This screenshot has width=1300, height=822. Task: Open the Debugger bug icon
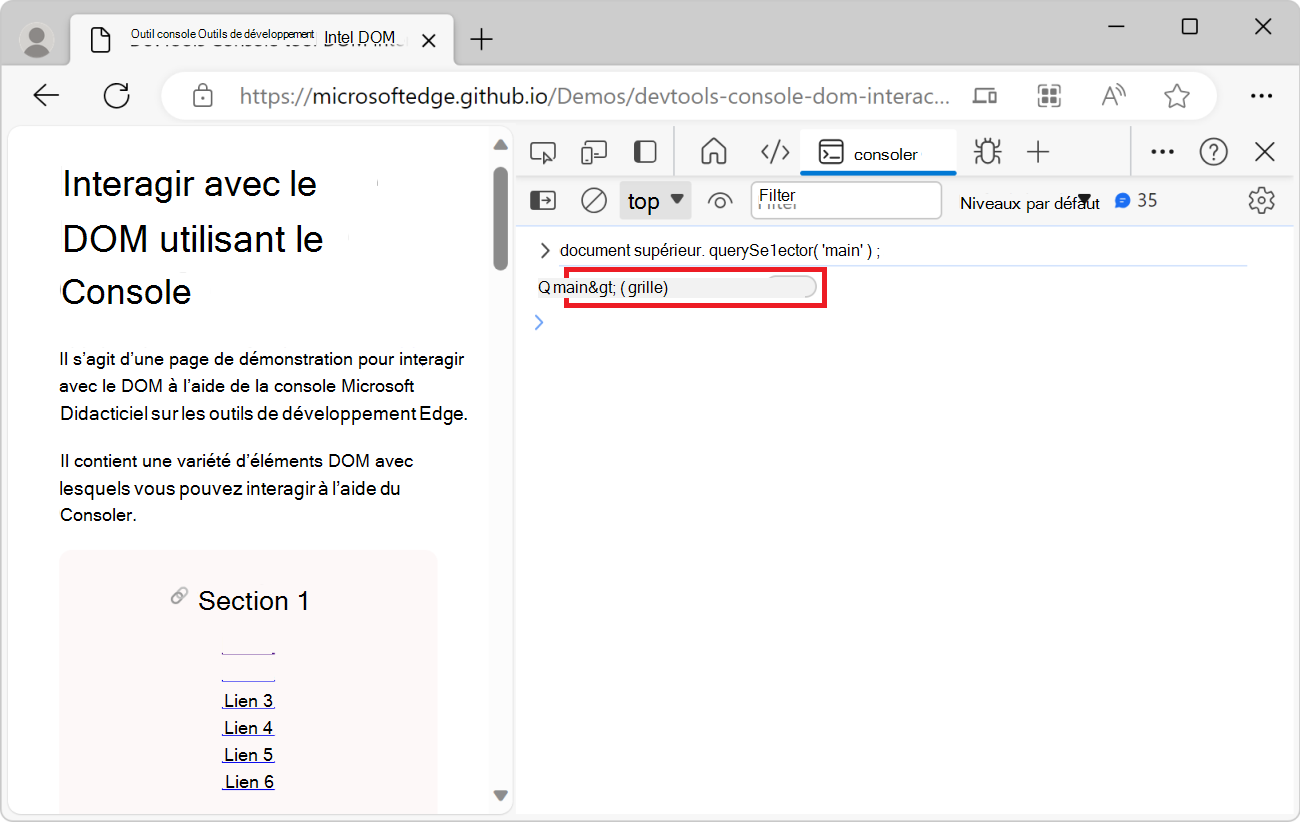click(987, 151)
